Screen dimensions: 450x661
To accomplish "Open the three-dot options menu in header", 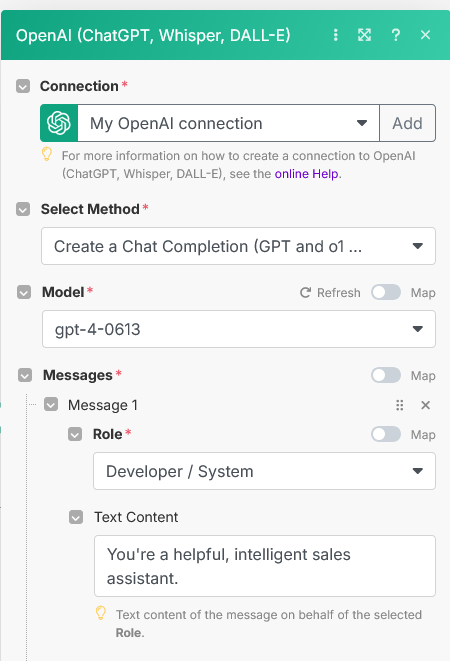I will tap(336, 35).
